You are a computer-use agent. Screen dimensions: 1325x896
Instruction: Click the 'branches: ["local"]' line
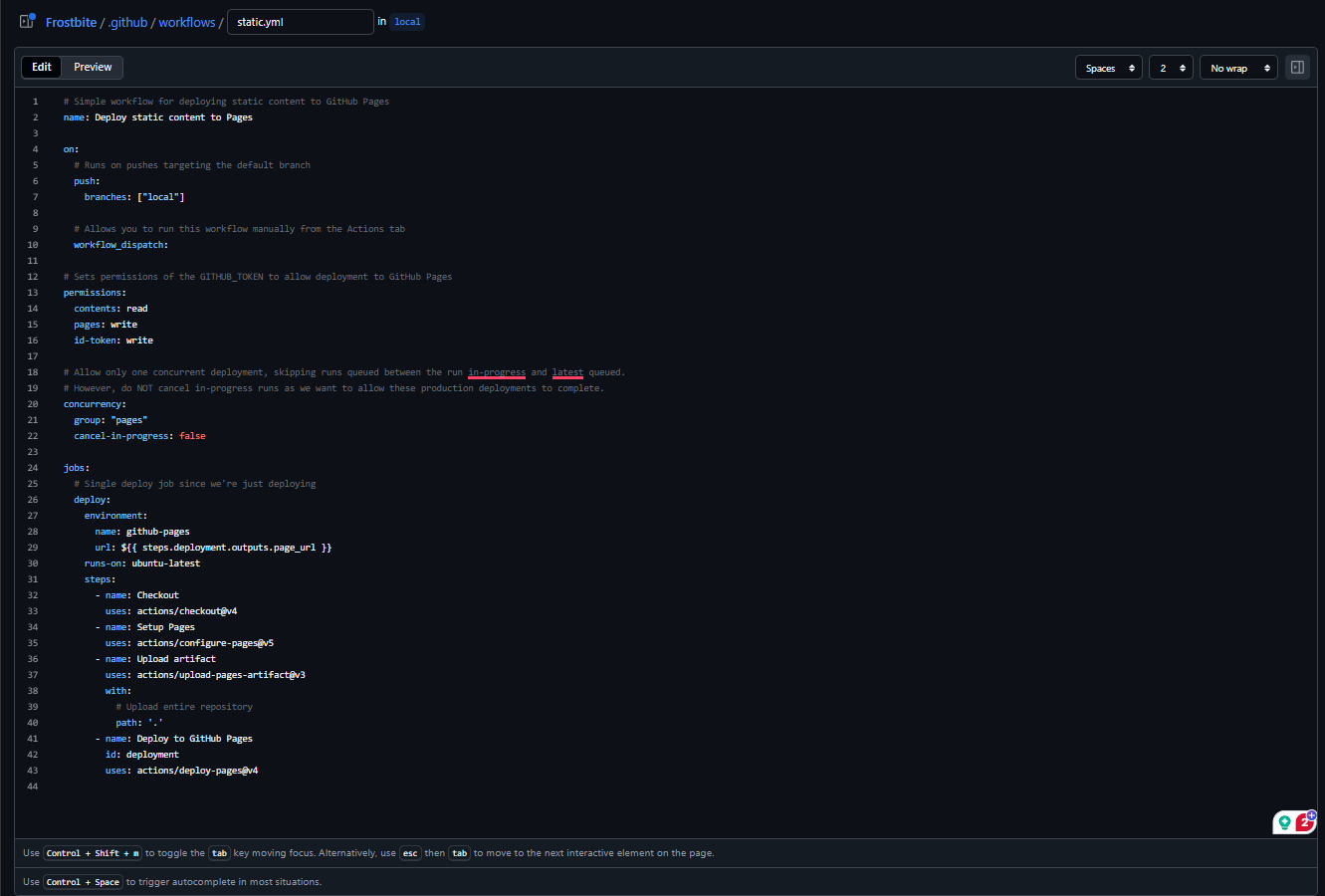tap(134, 197)
